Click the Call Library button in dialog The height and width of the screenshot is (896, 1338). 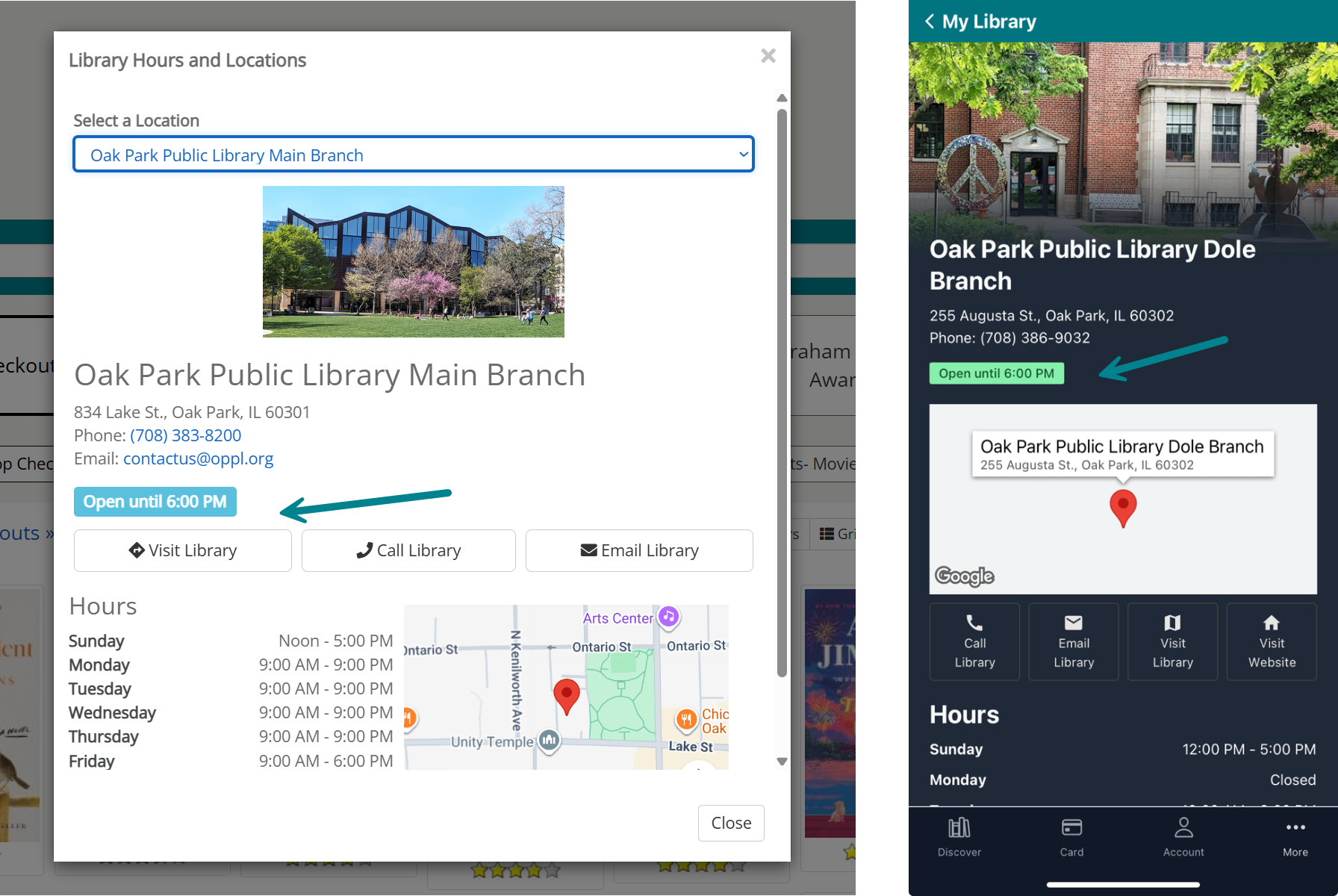408,551
